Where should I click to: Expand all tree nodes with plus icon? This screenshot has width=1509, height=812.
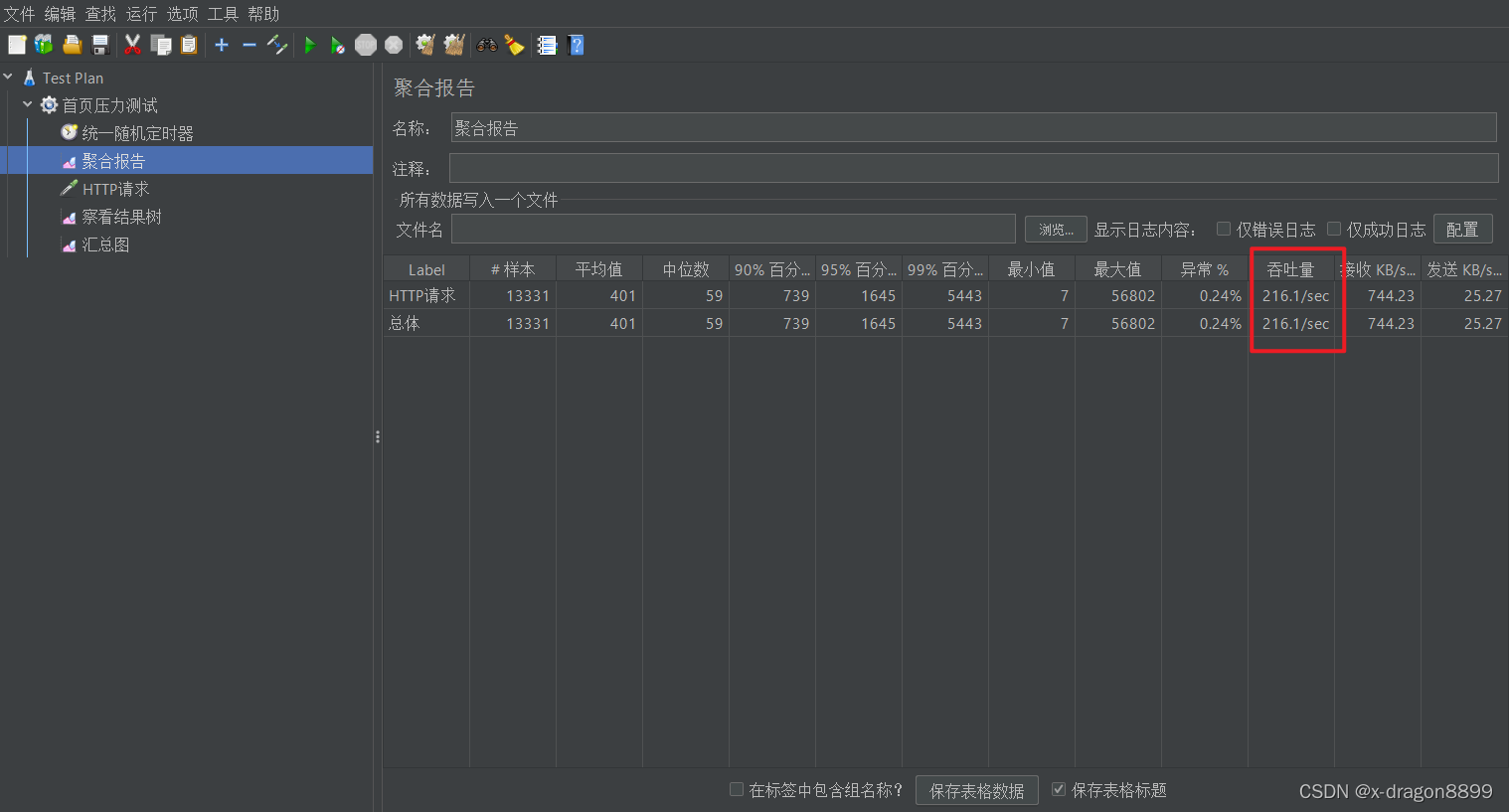pyautogui.click(x=222, y=45)
